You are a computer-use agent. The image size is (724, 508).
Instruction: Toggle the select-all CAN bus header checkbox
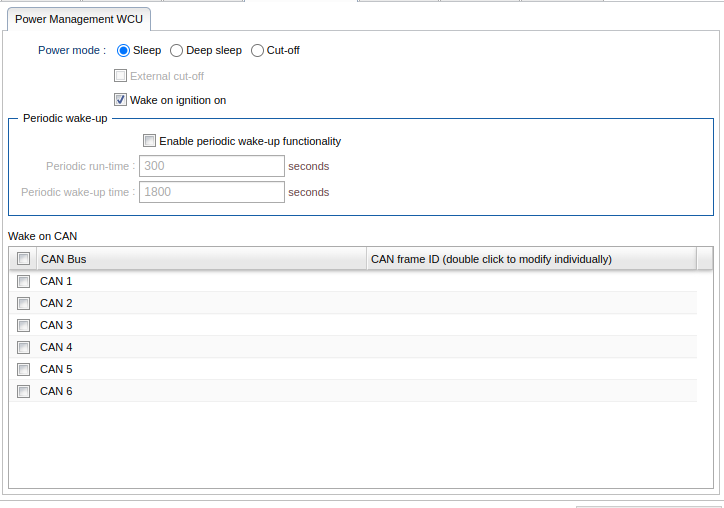[x=24, y=259]
